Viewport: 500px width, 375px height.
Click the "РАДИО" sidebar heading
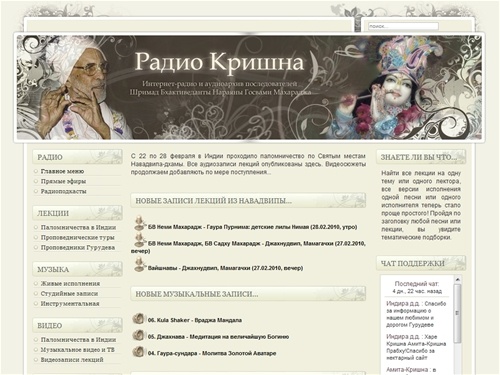tap(77, 157)
